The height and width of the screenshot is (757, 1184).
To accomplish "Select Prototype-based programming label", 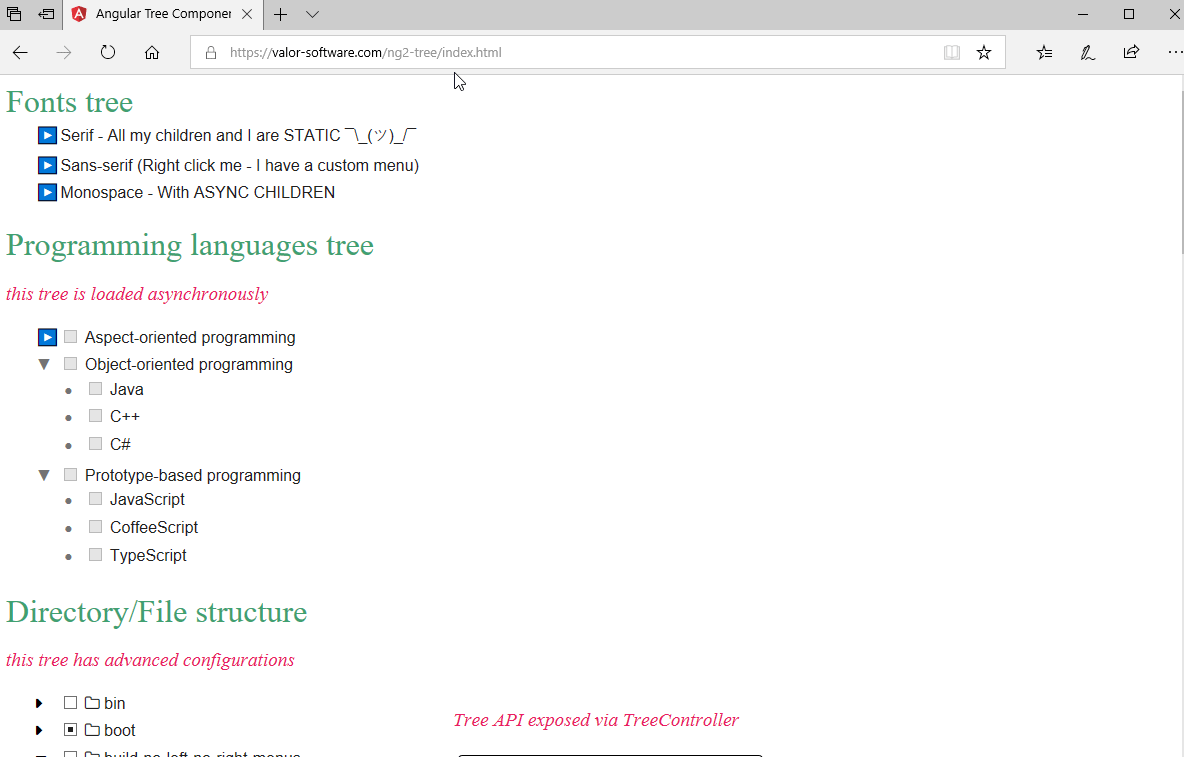I will pos(193,475).
